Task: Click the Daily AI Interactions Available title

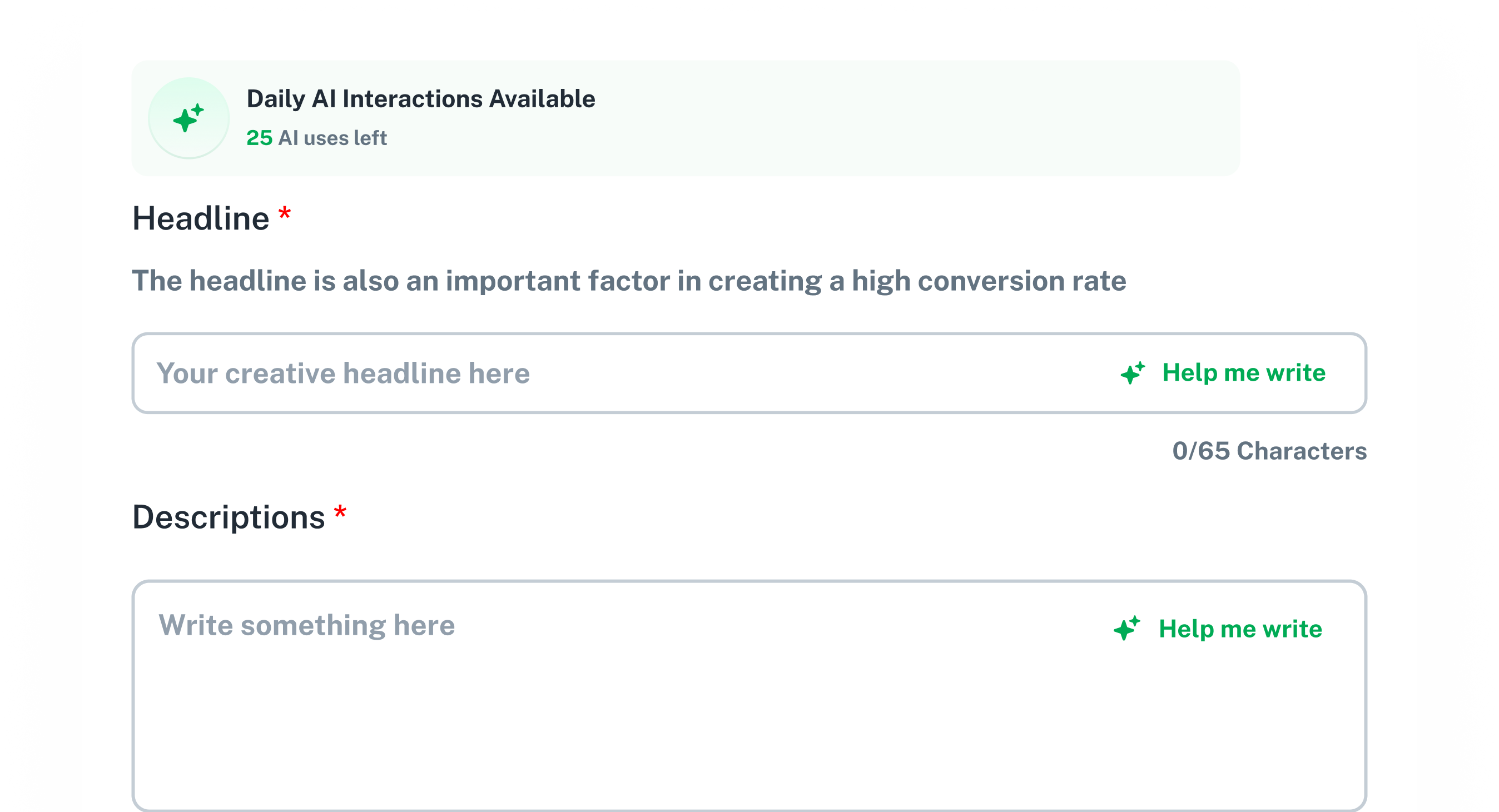Action: tap(421, 99)
